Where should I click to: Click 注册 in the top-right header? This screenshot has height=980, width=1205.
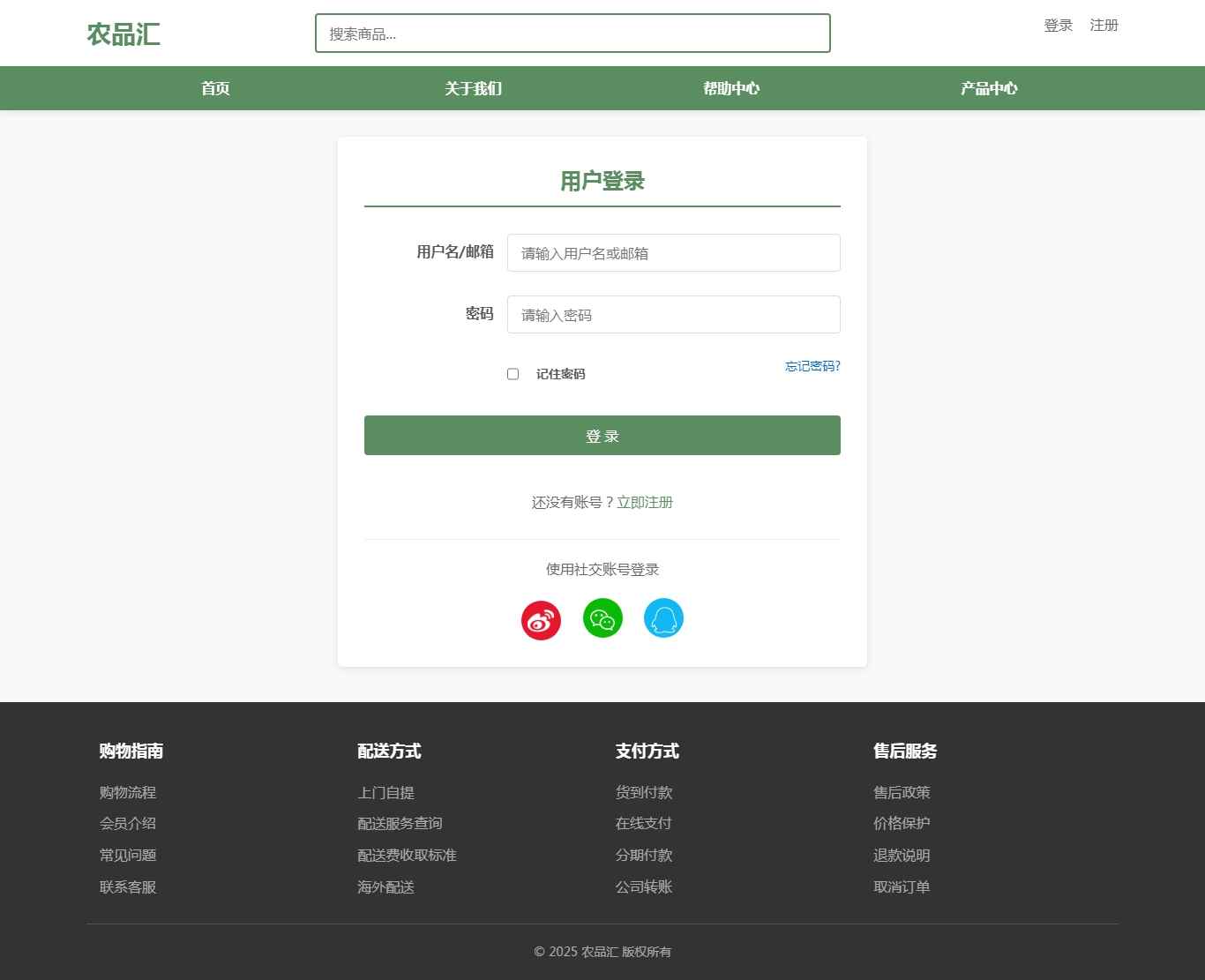point(1104,26)
